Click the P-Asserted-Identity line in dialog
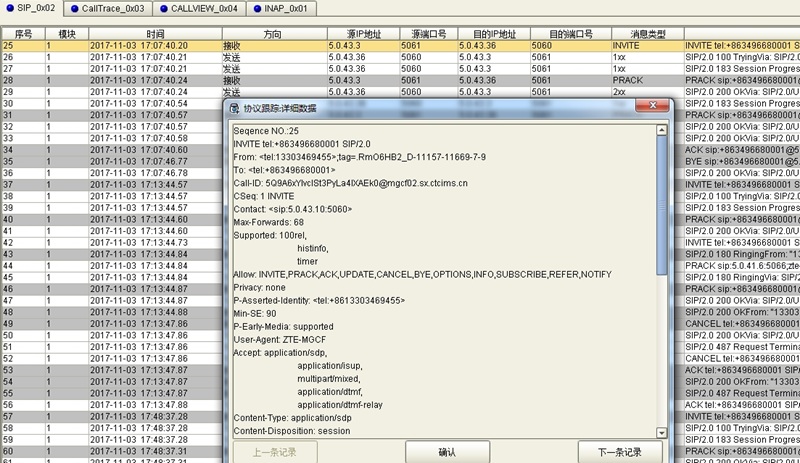 click(319, 300)
